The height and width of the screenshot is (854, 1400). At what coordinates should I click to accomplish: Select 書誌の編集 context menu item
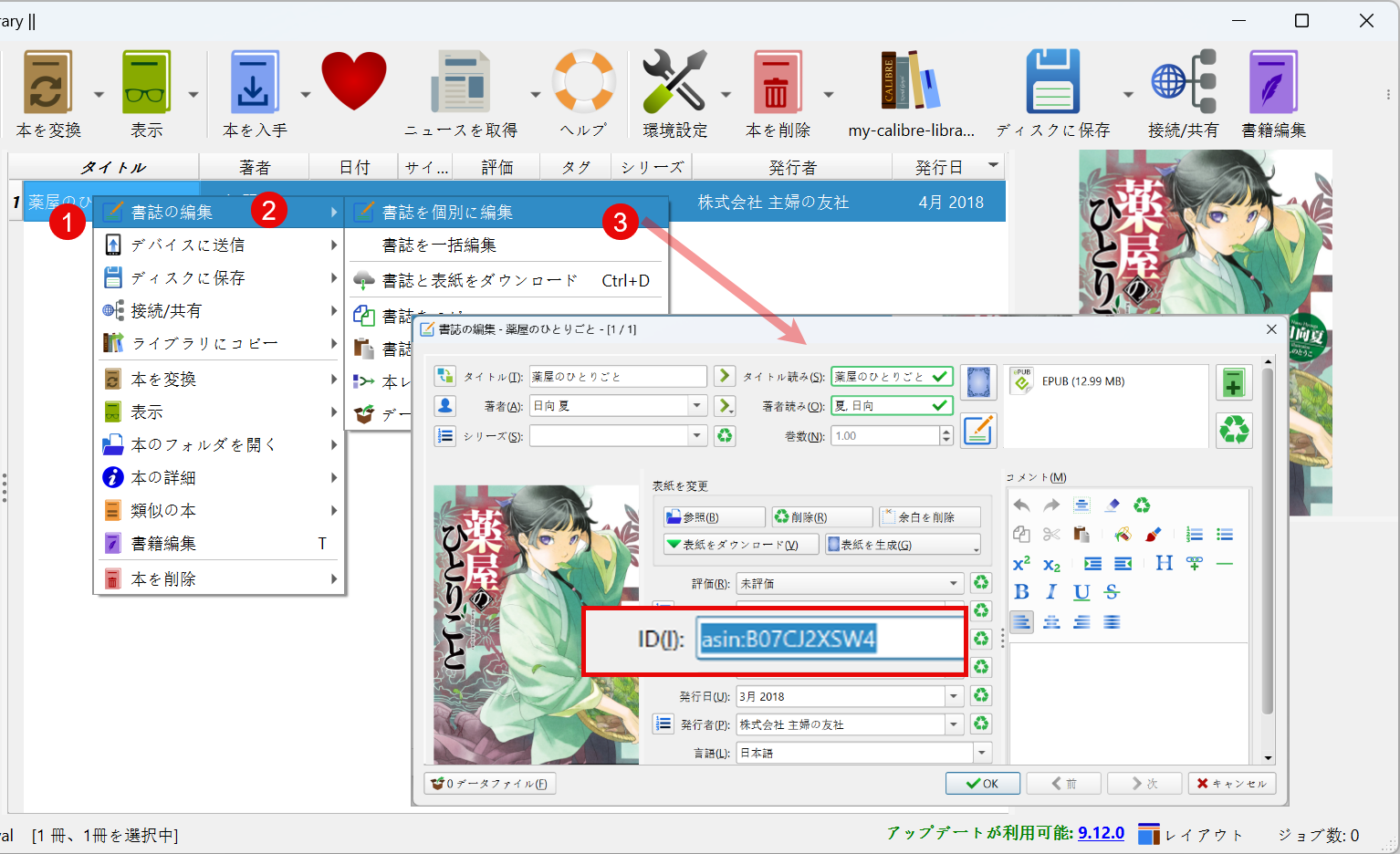(219, 212)
